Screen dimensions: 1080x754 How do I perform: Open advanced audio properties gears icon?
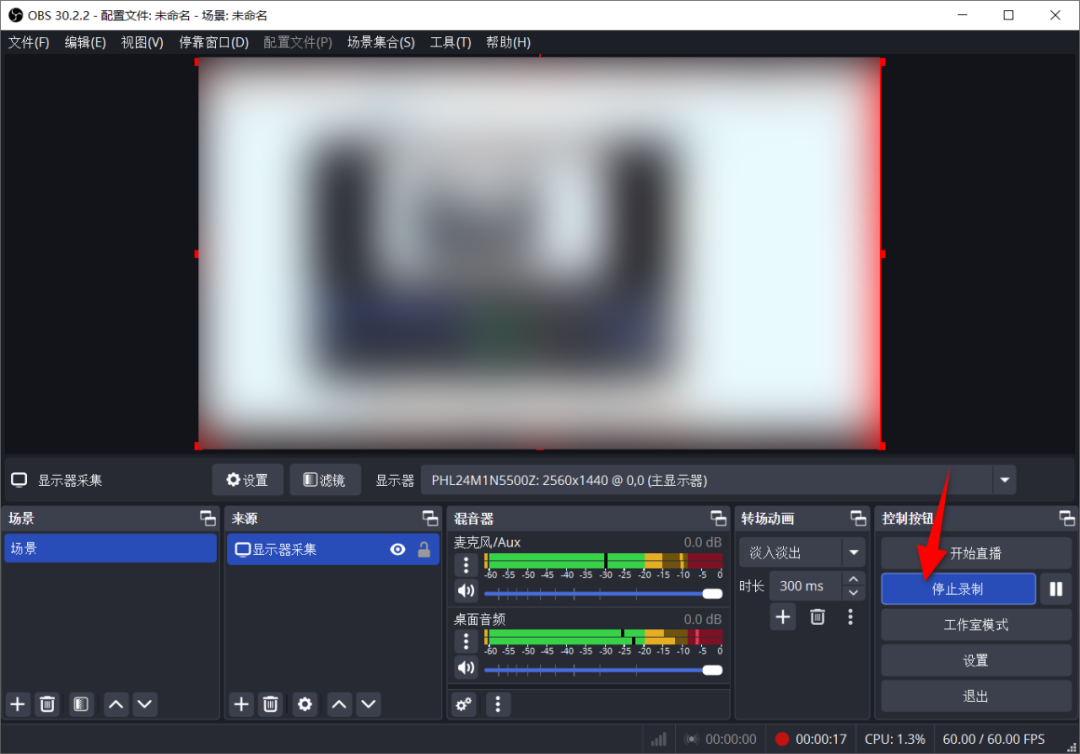point(464,704)
